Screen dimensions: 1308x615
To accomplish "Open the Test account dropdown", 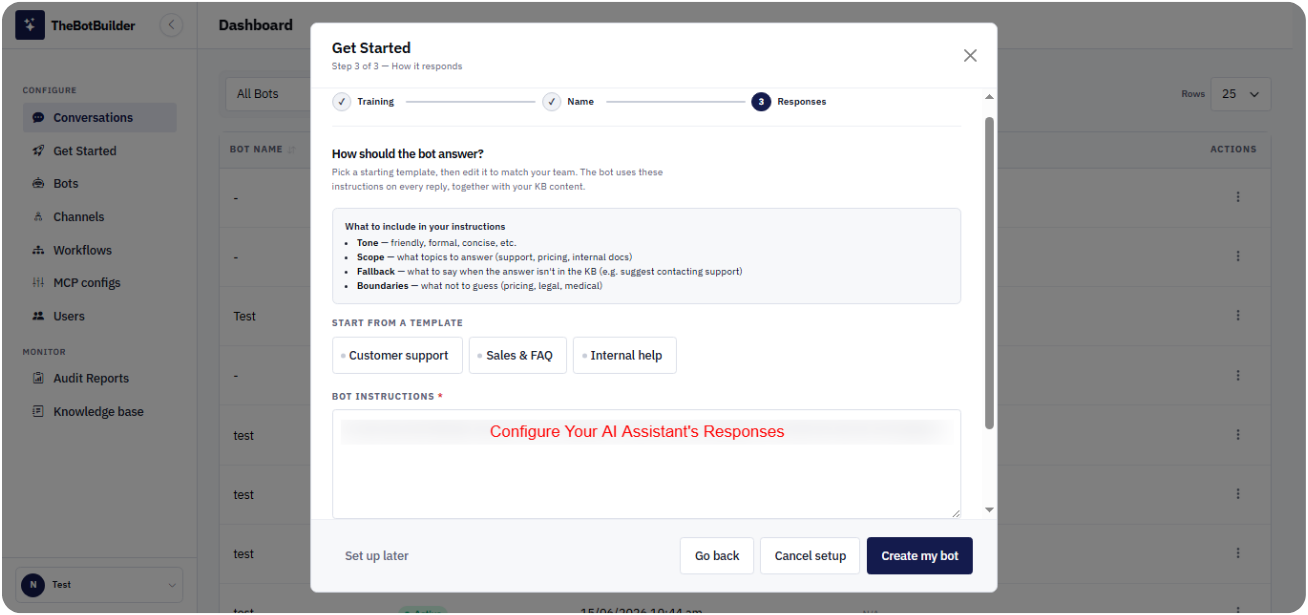I will click(100, 585).
